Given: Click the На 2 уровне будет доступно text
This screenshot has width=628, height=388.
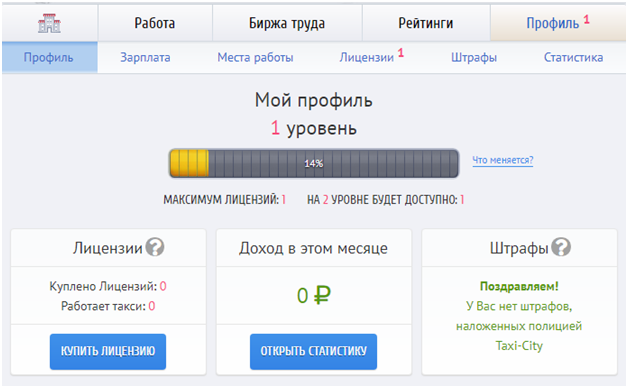Looking at the screenshot, I should pyautogui.click(x=385, y=199).
